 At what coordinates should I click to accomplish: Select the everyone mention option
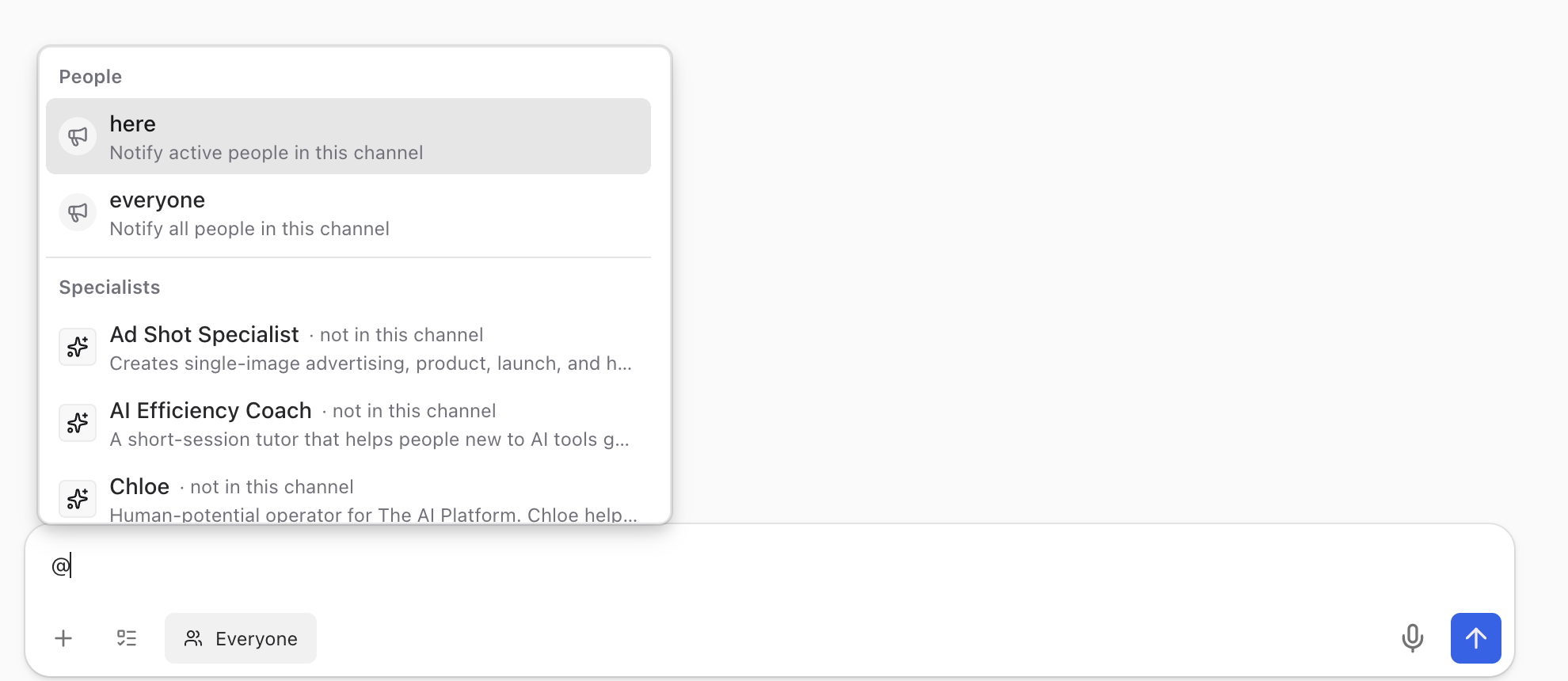tap(348, 212)
